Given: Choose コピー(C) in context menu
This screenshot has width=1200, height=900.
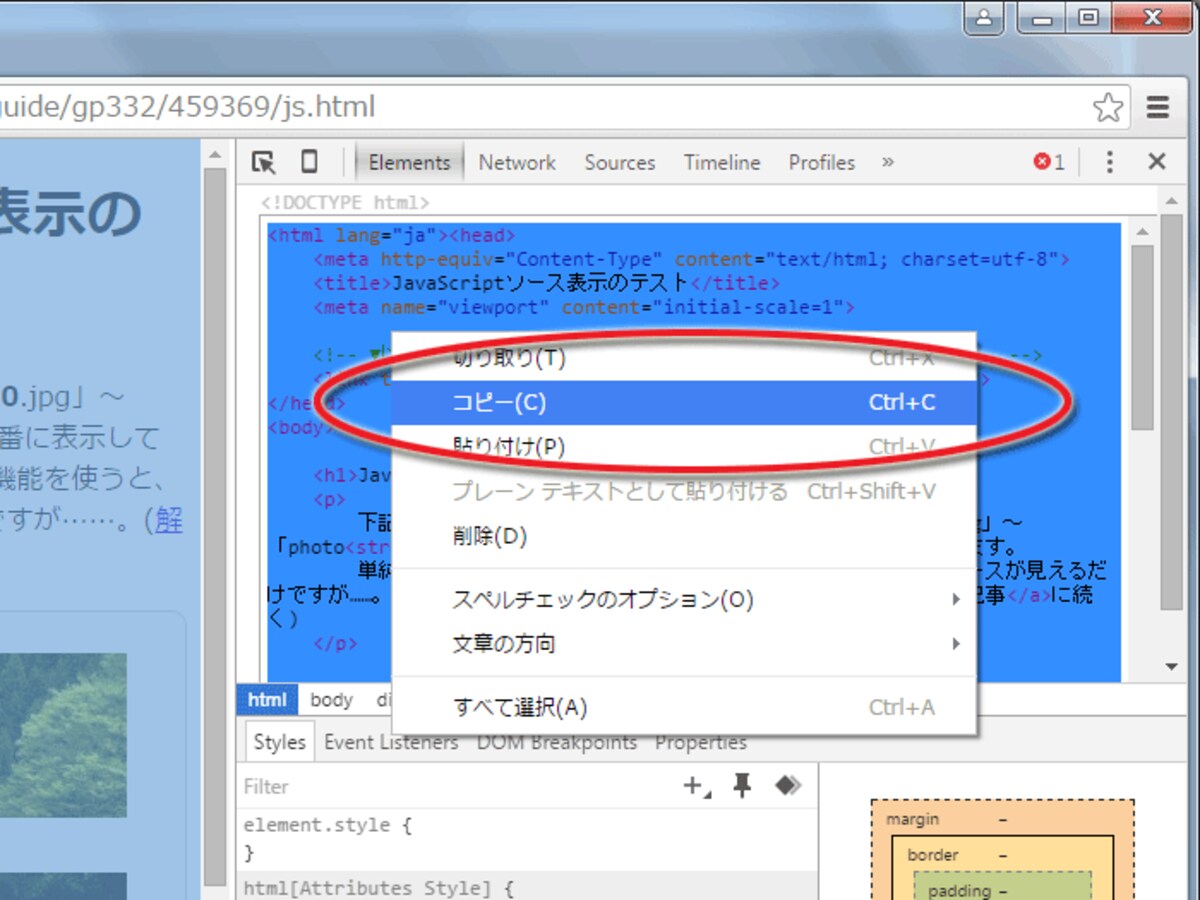Looking at the screenshot, I should (684, 402).
